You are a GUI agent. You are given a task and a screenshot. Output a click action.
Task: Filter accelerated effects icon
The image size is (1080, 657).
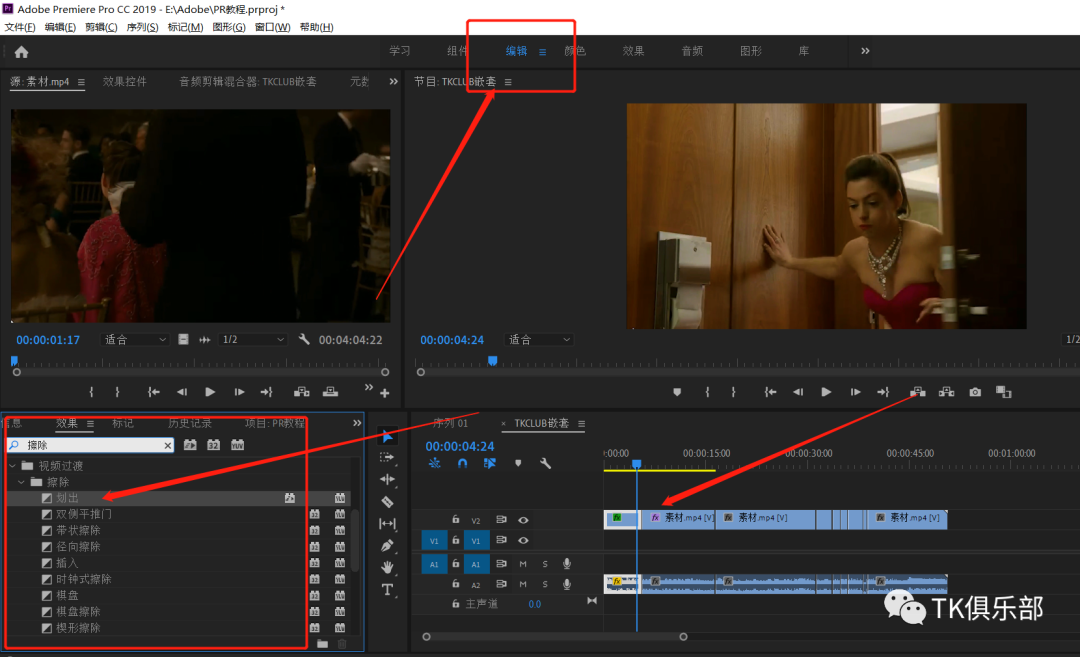point(190,446)
